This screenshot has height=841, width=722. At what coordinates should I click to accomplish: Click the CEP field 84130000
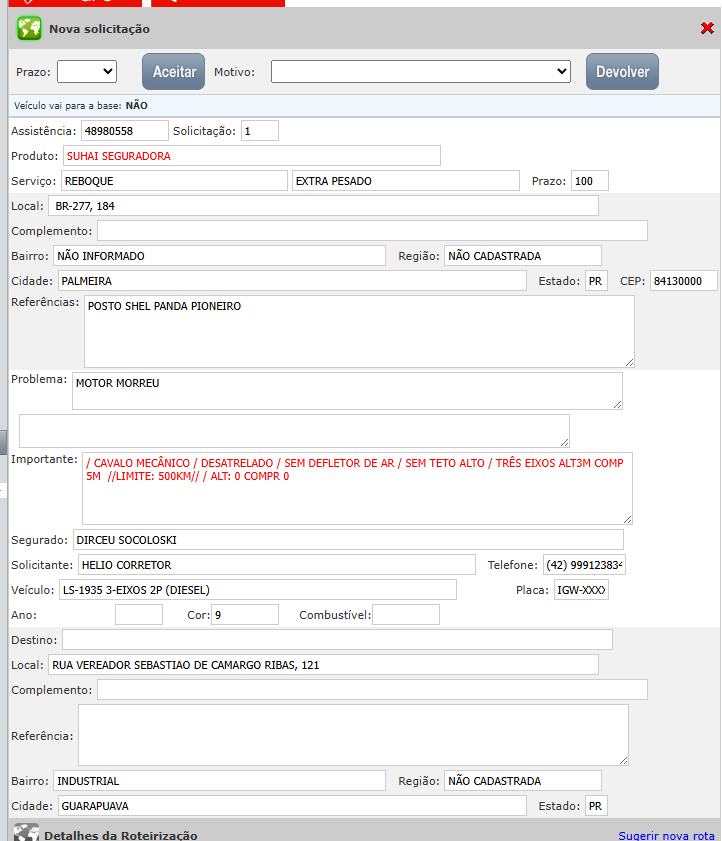click(x=683, y=281)
